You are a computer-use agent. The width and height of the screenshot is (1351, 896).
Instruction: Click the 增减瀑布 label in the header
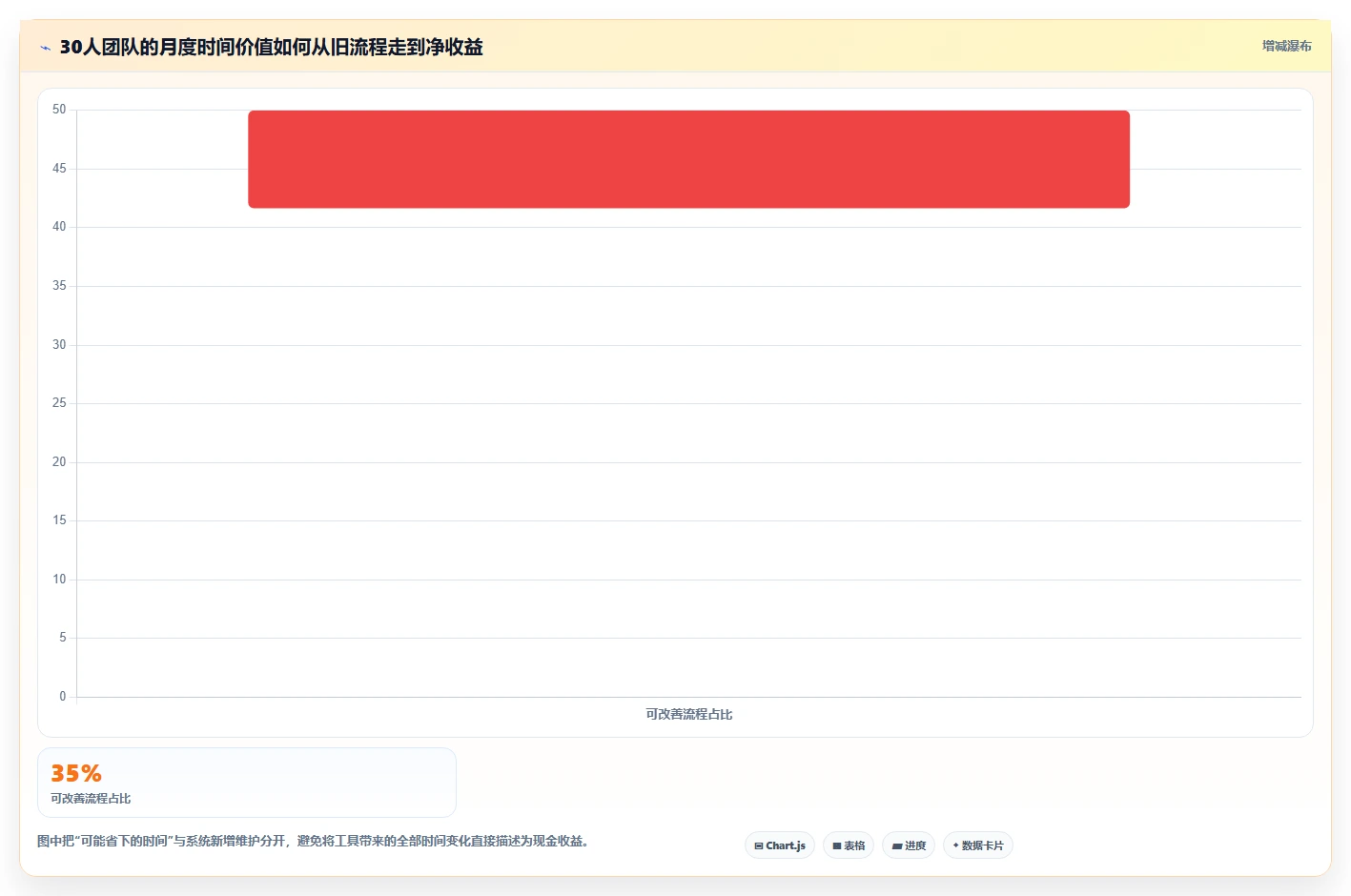1286,46
